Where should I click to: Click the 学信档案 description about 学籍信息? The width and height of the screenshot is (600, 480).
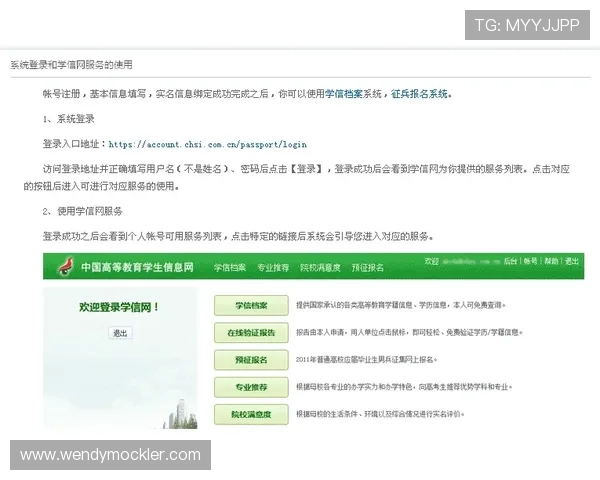(x=401, y=305)
